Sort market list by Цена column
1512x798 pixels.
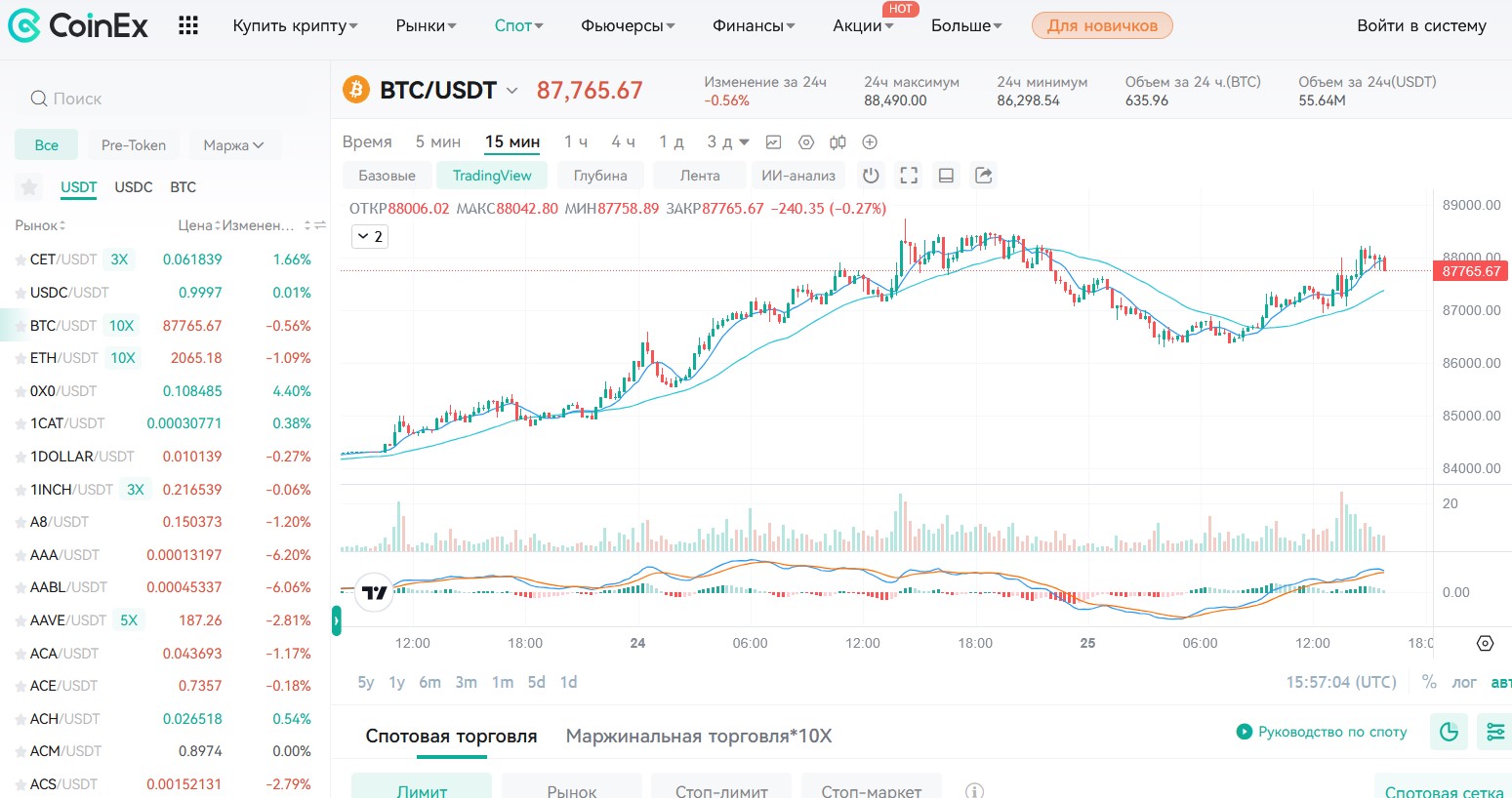click(199, 225)
